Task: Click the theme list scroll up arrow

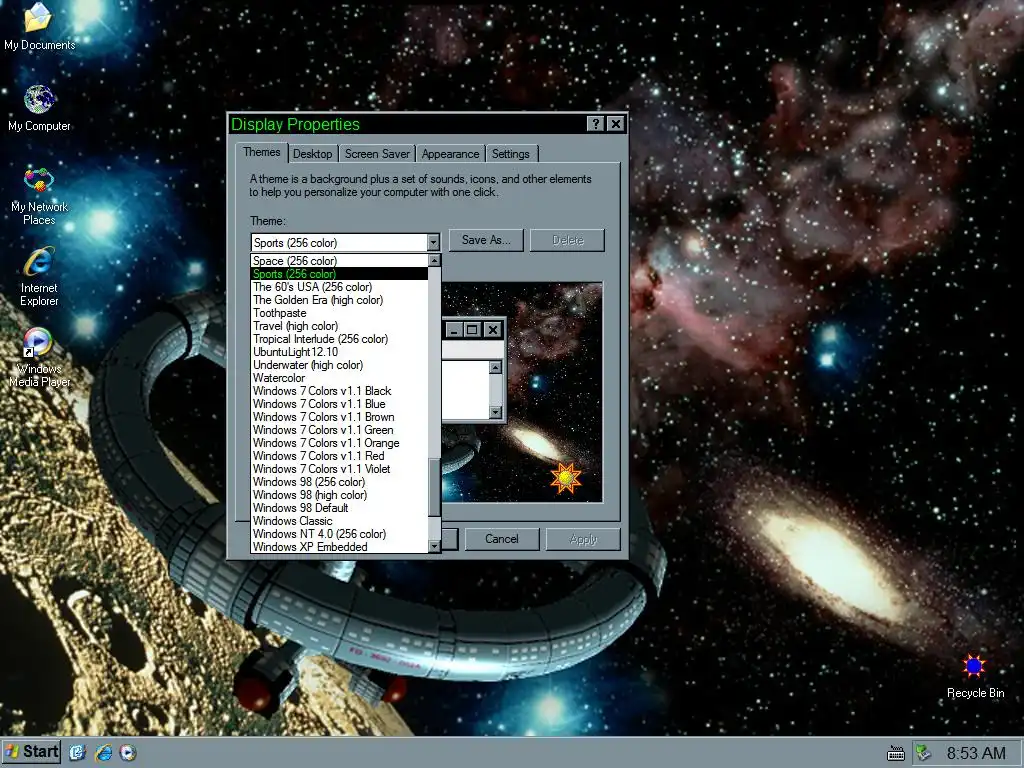Action: click(434, 261)
